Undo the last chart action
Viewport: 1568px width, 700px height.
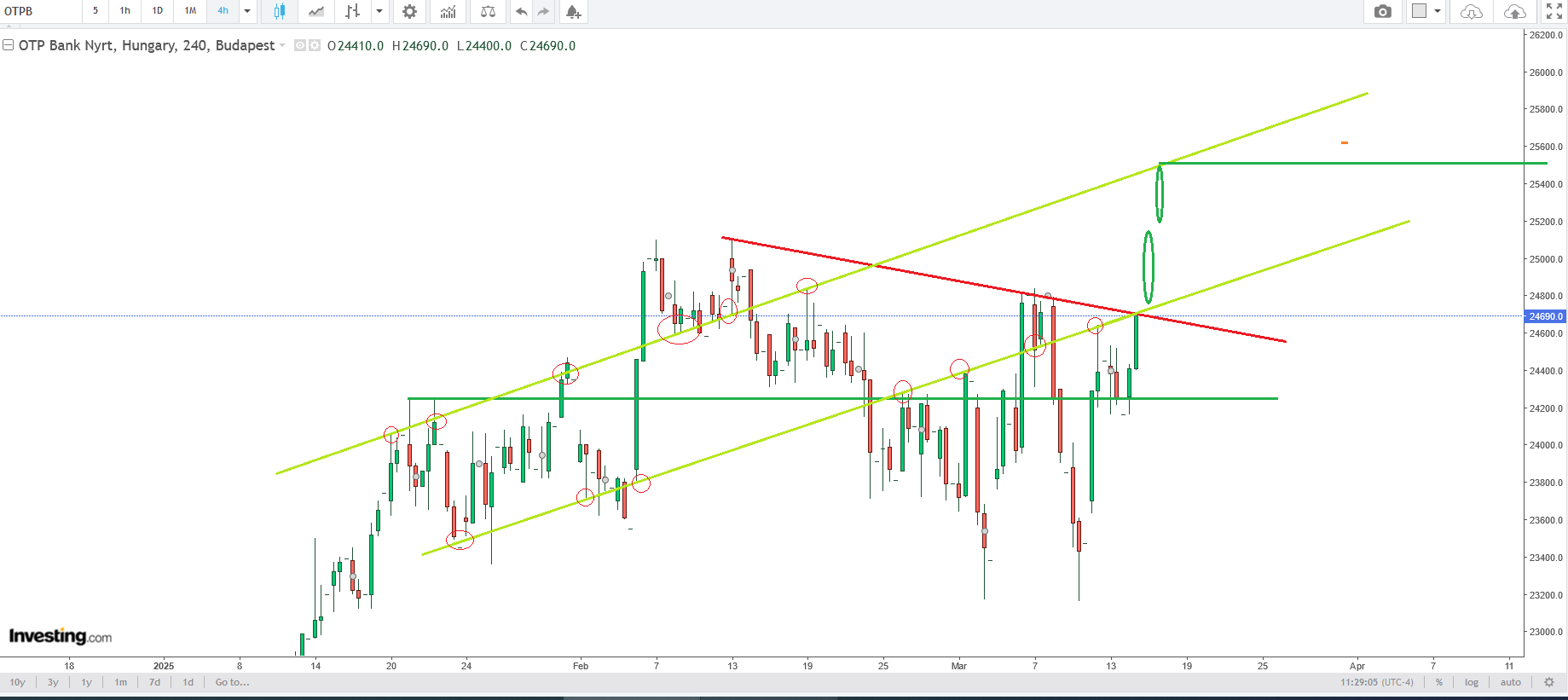coord(521,11)
